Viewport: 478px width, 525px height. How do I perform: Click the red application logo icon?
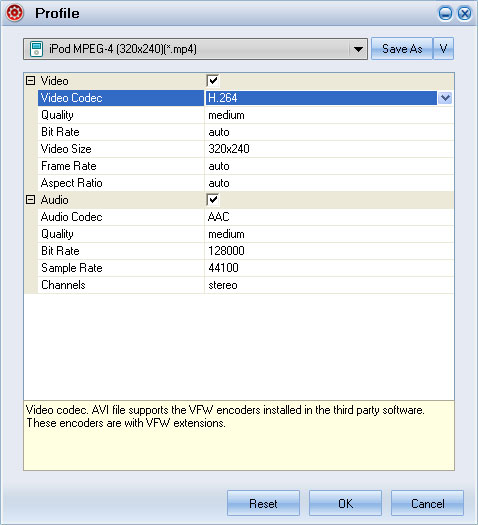coord(14,13)
